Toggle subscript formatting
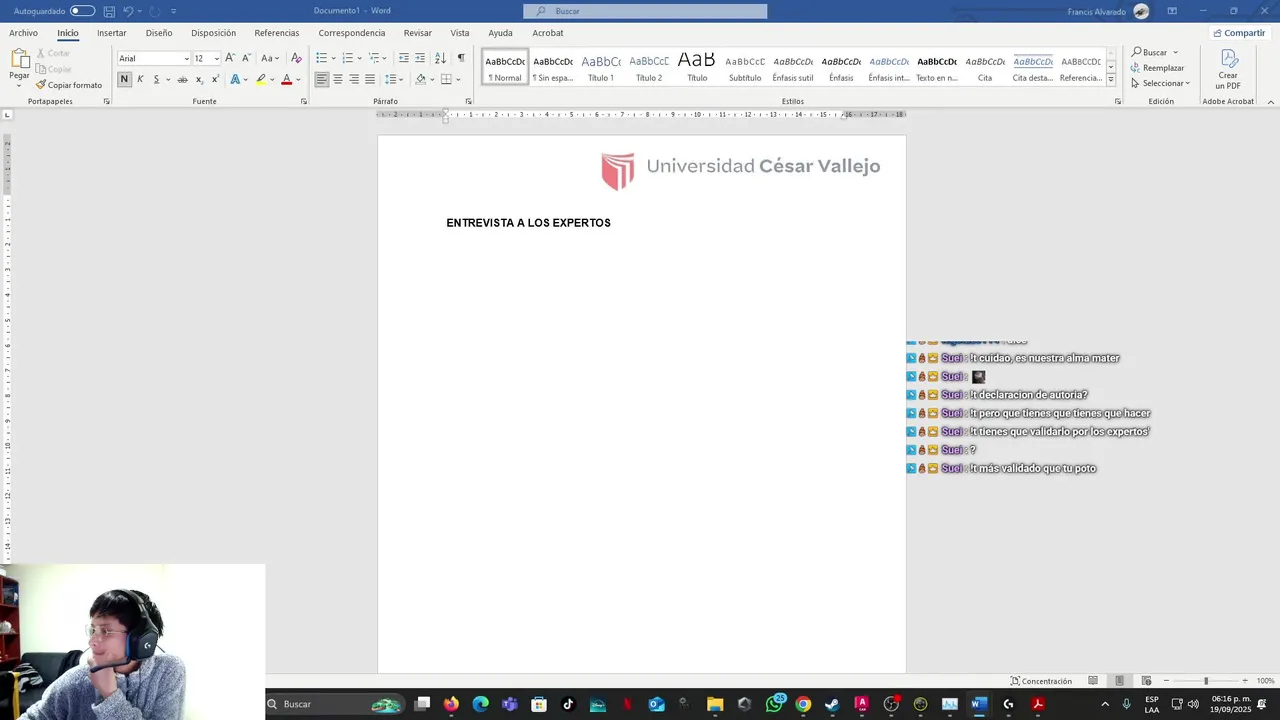1280x720 pixels. 199,79
